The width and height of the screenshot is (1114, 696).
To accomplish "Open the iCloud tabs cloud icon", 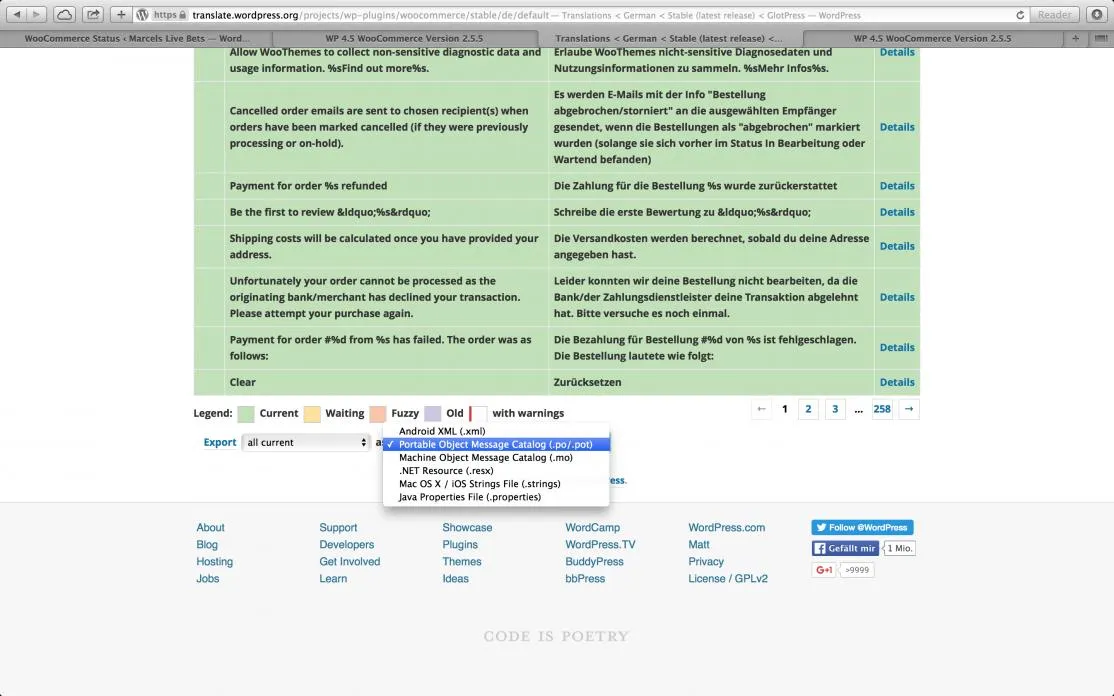I will (65, 14).
